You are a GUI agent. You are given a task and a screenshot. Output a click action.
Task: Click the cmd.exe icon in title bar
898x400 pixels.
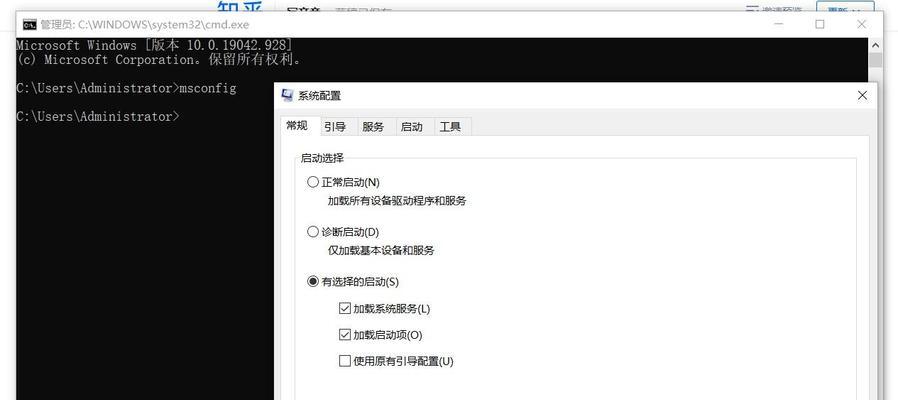[x=30, y=25]
